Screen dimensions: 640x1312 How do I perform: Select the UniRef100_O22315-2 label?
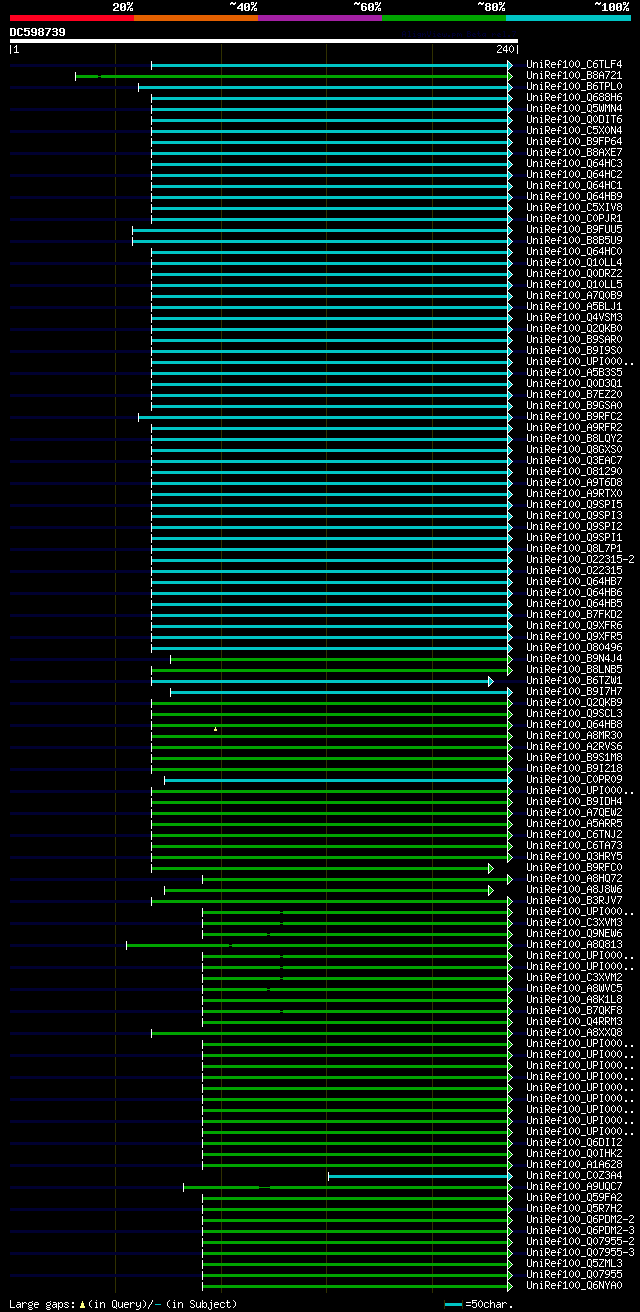click(580, 560)
